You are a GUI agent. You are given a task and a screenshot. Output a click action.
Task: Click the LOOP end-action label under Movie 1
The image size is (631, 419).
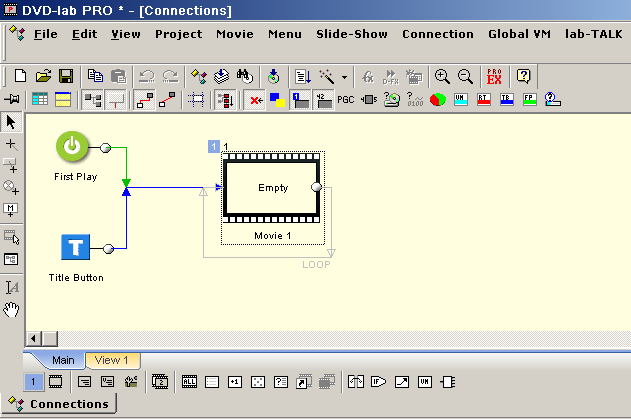pyautogui.click(x=316, y=265)
